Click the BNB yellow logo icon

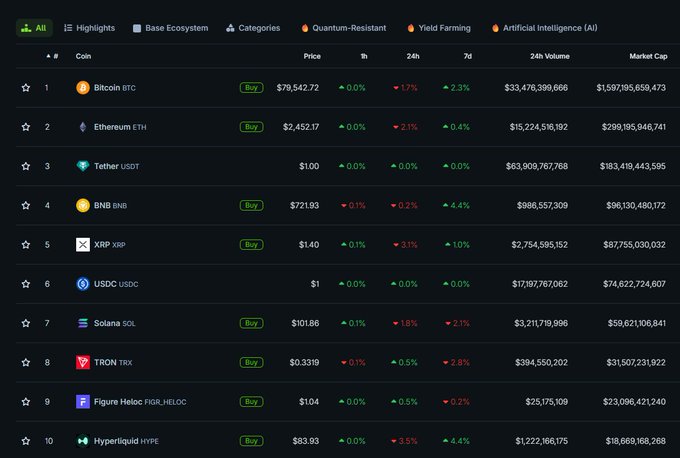pyautogui.click(x=83, y=206)
